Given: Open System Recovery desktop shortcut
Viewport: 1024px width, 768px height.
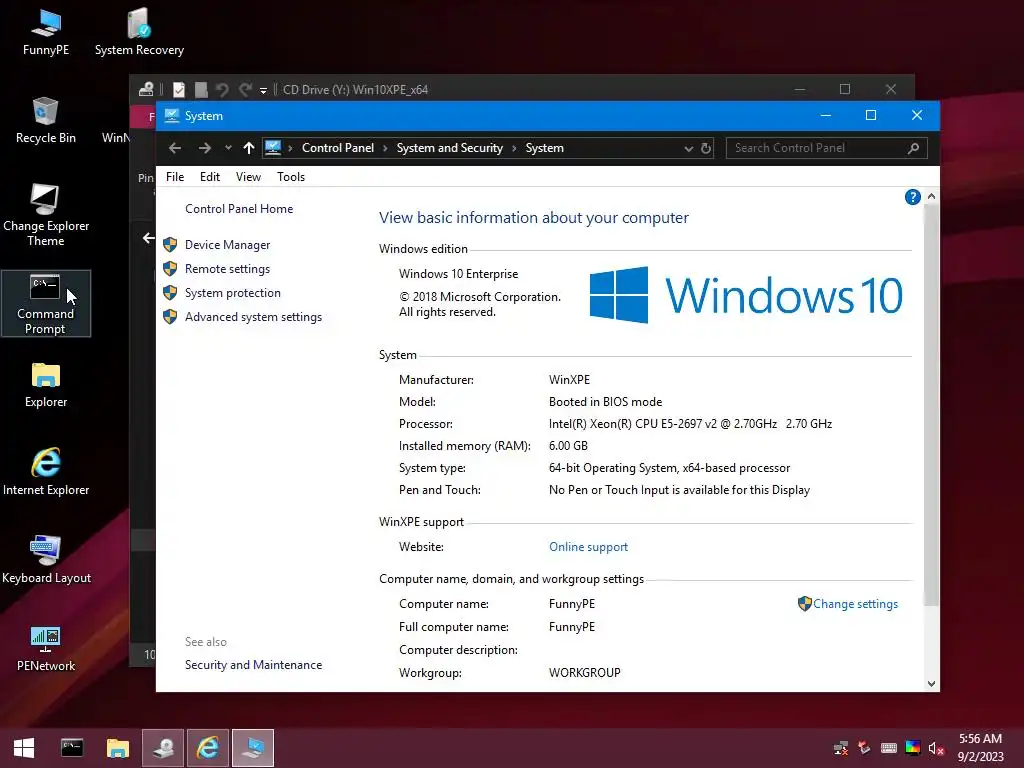Looking at the screenshot, I should (x=139, y=33).
